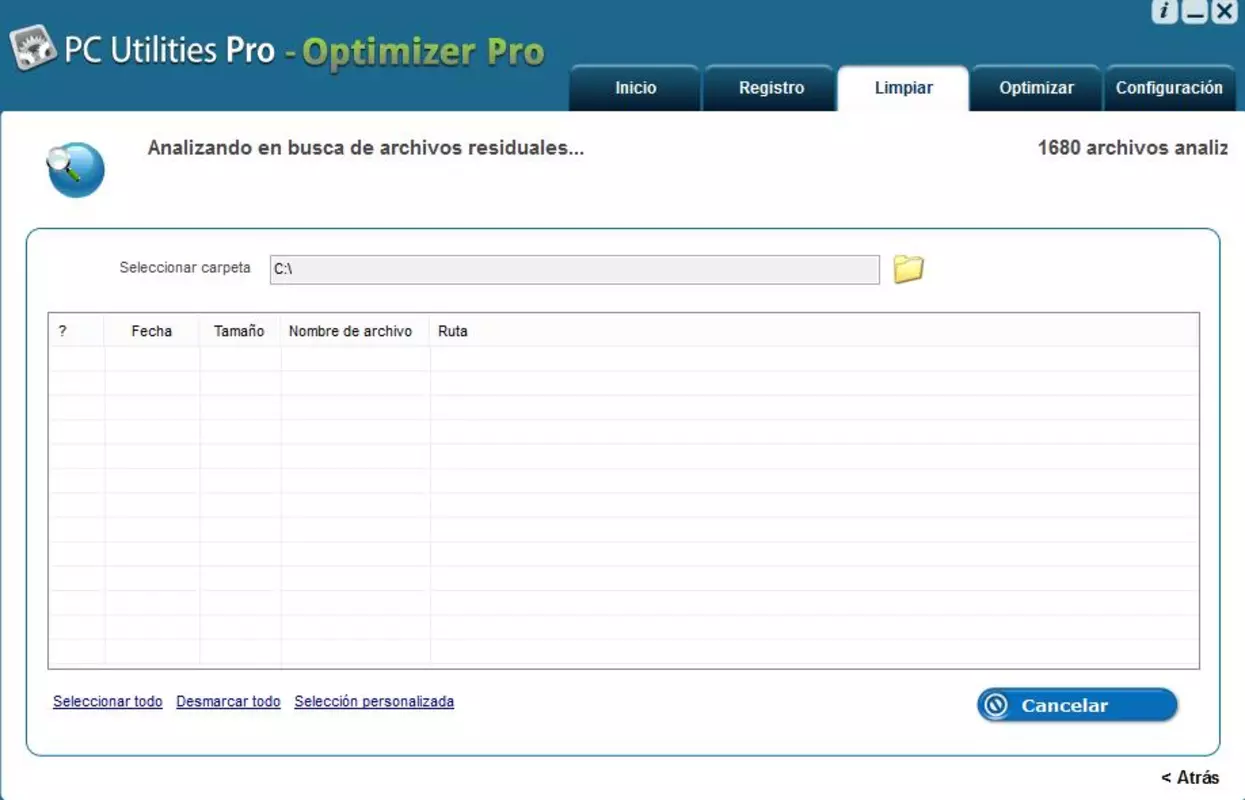Sort by the Fecha column header
Screen dimensions: 1245x800
[152, 331]
